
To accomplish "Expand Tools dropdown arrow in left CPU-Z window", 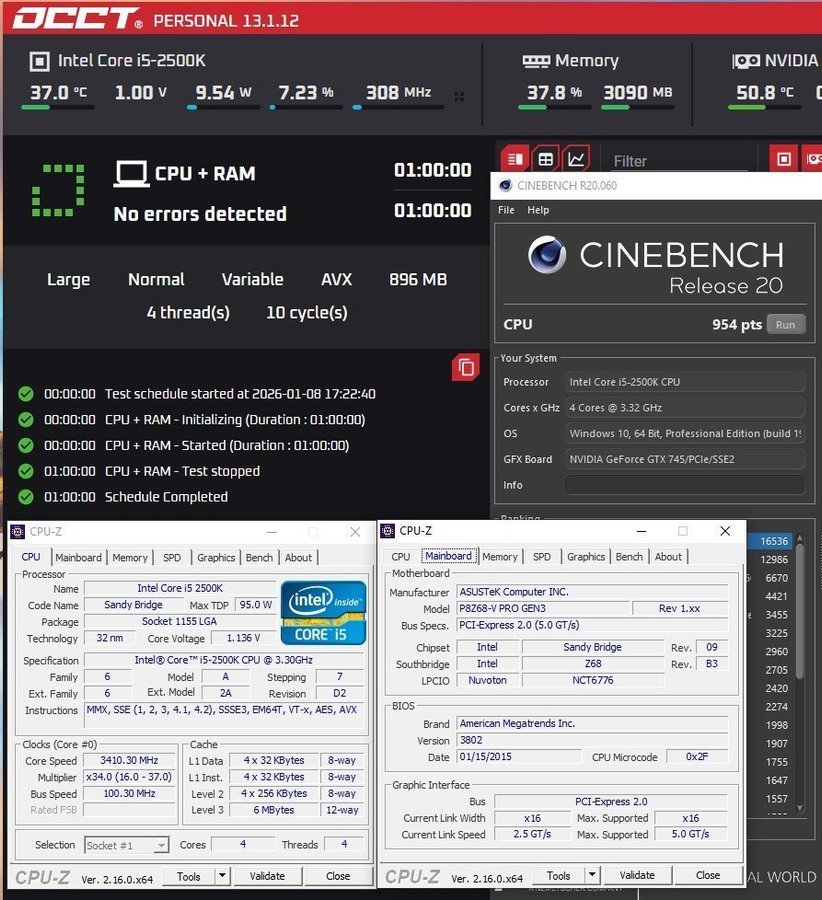I will point(222,876).
